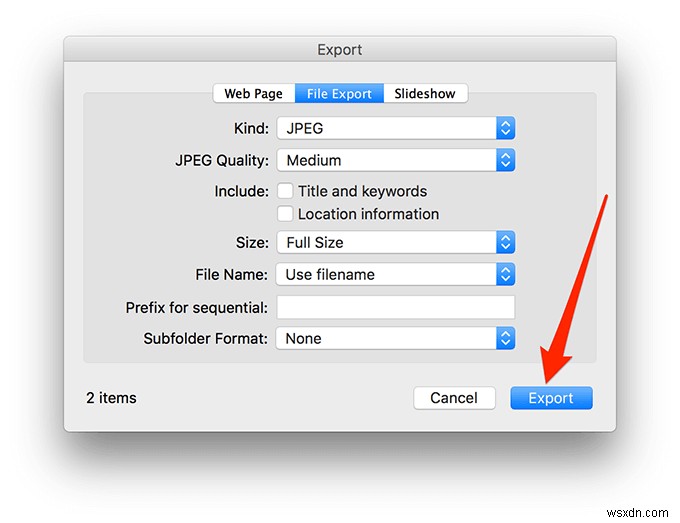Focus the Prefix for sequential text field

[x=395, y=307]
